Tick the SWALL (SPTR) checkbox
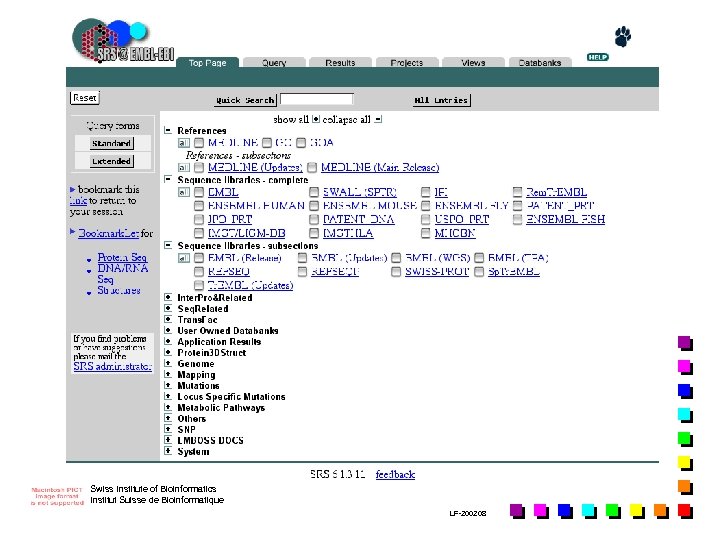Viewport: 720px width, 540px height. click(314, 192)
